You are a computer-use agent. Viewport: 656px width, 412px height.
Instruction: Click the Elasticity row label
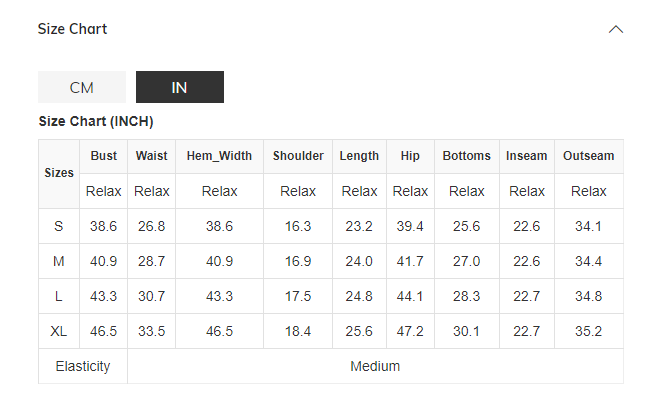click(83, 366)
